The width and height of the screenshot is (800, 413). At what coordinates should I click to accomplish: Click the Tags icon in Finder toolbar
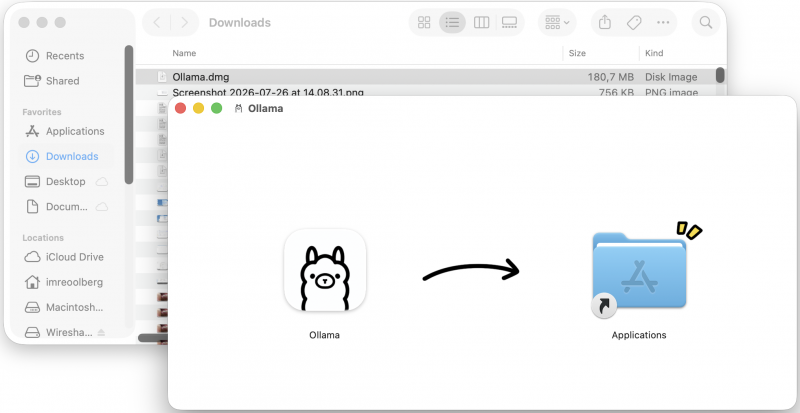(634, 22)
